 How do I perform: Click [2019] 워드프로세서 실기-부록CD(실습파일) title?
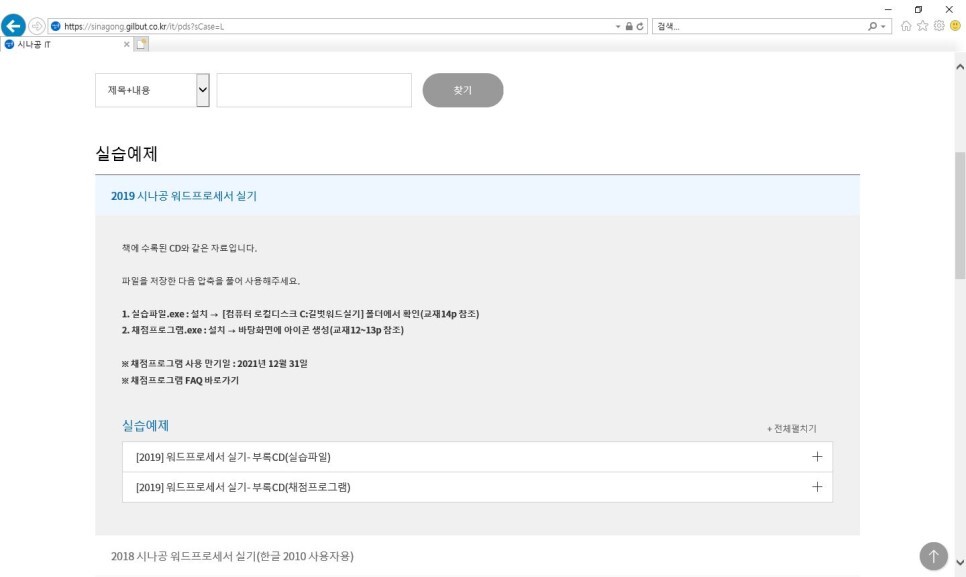pos(233,457)
